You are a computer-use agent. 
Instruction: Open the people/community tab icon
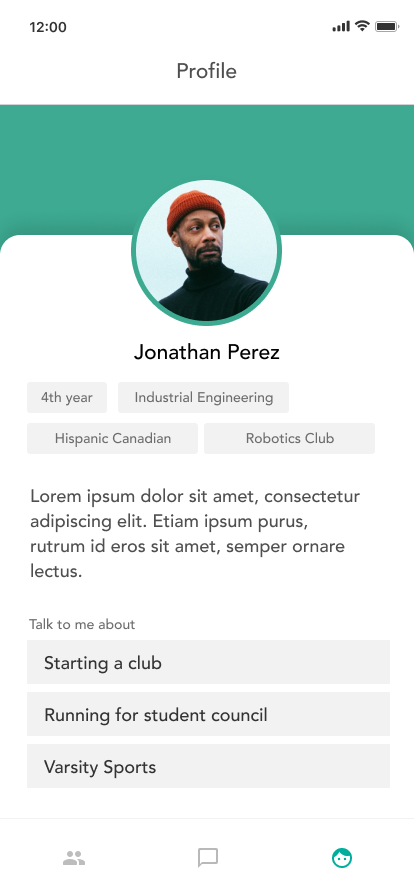pos(74,858)
